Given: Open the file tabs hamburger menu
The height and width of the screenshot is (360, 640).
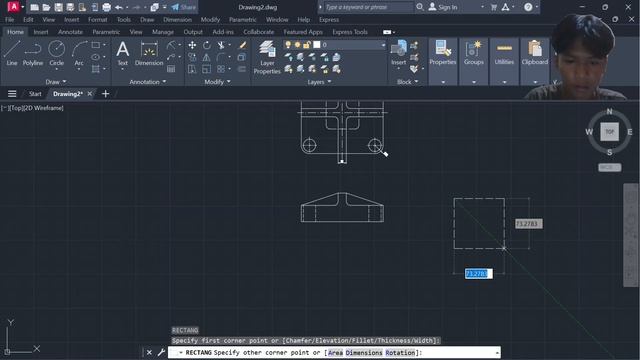Looking at the screenshot, I should (12, 94).
